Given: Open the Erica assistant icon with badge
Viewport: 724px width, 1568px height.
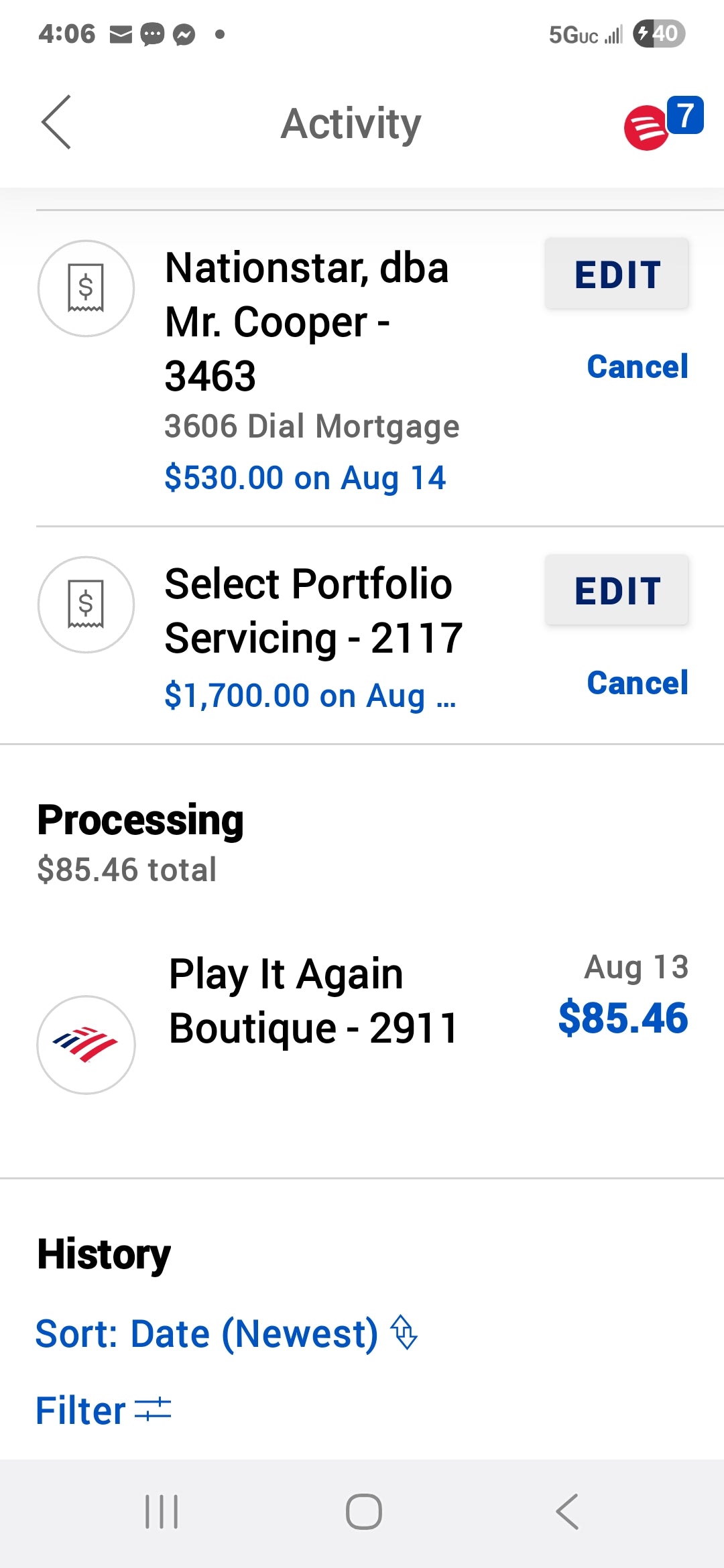Looking at the screenshot, I should (x=662, y=123).
